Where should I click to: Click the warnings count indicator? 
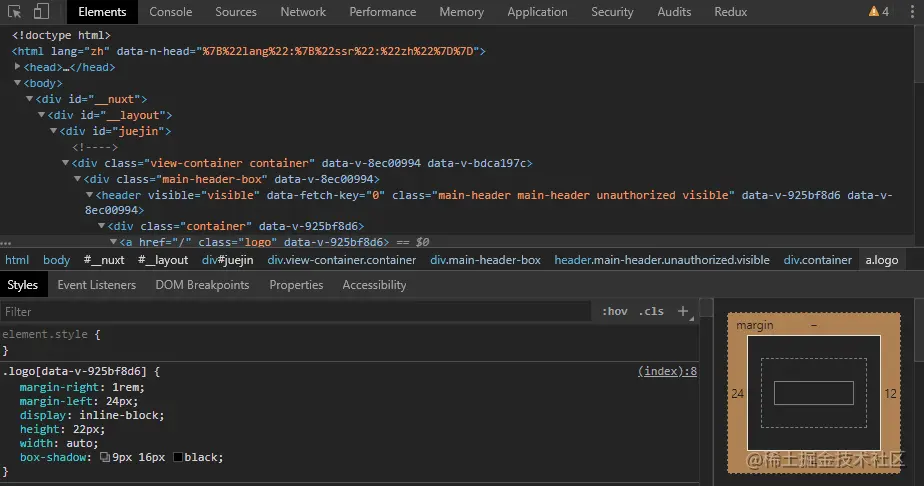tap(879, 12)
